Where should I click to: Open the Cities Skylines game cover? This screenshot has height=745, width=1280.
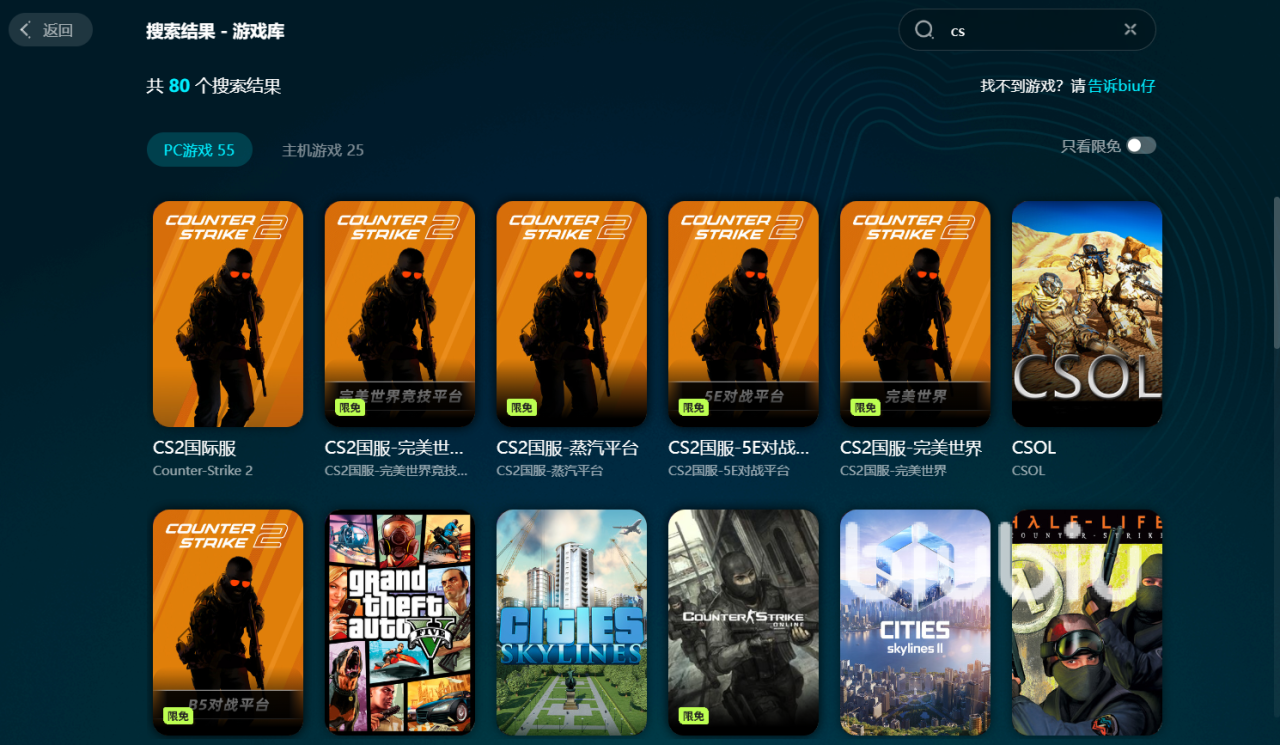pyautogui.click(x=571, y=622)
